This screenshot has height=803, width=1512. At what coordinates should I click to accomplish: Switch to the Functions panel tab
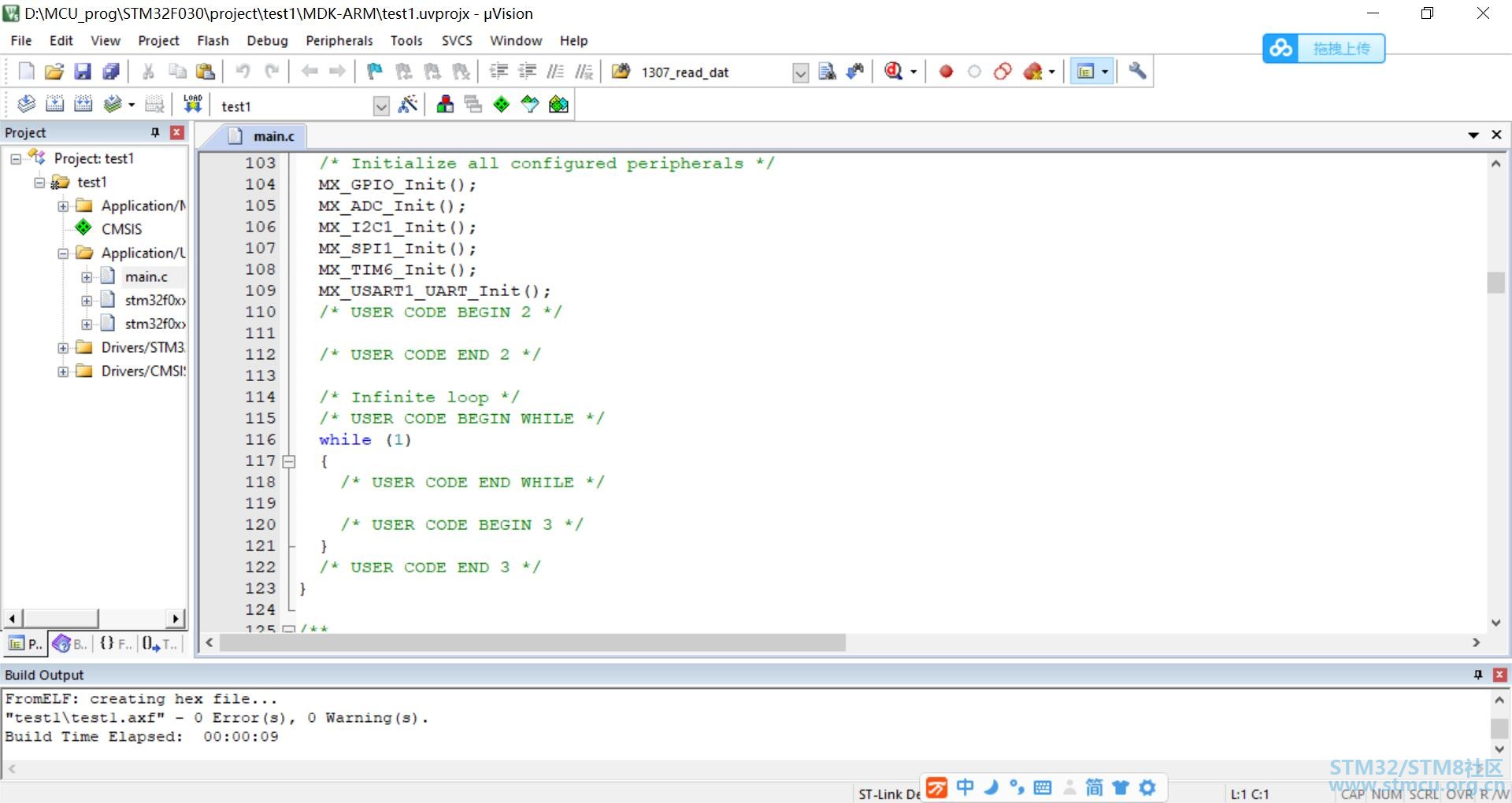pyautogui.click(x=116, y=644)
